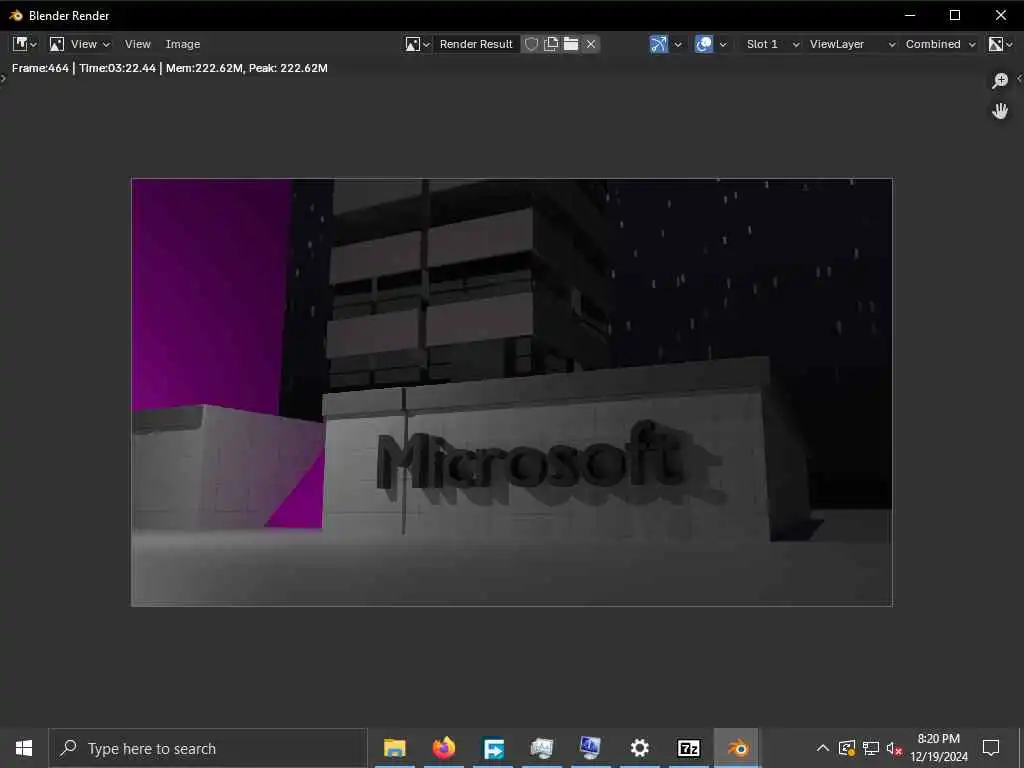The image size is (1024, 768).
Task: Click the muted volume tray icon
Action: pyautogui.click(x=894, y=748)
